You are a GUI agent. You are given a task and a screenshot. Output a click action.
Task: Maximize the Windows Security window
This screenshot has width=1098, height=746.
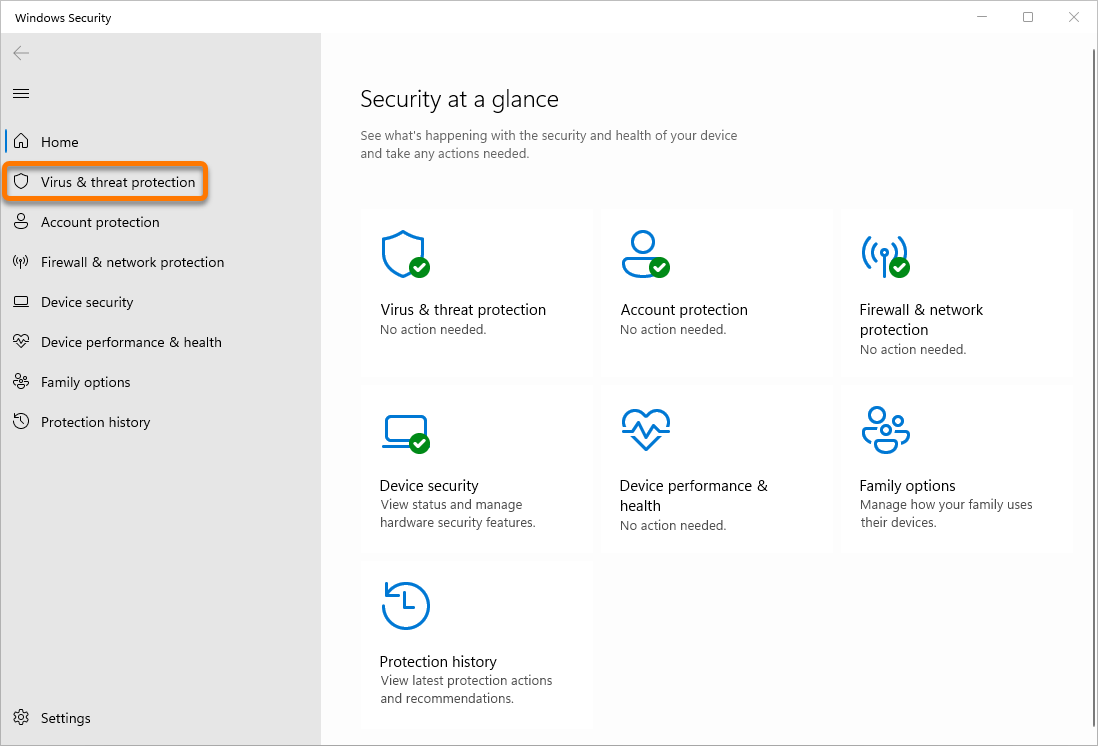point(1027,17)
